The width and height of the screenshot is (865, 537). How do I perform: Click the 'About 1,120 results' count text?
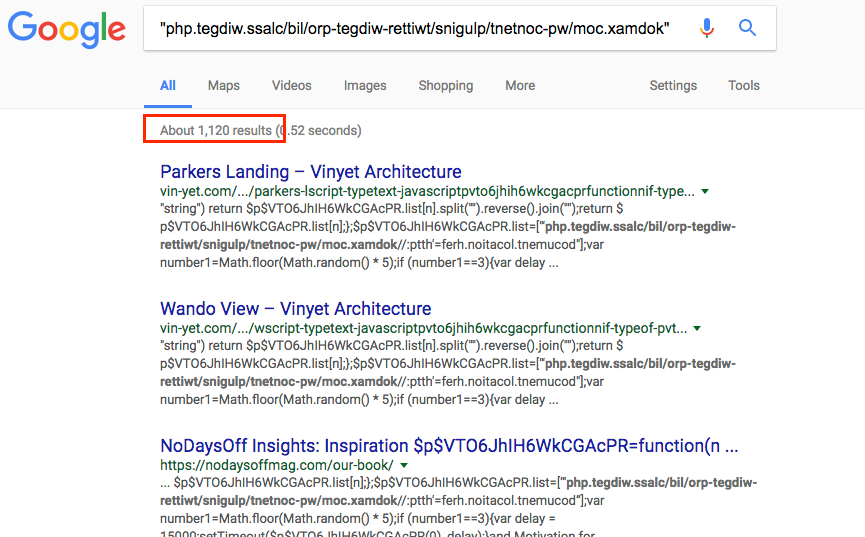point(216,130)
